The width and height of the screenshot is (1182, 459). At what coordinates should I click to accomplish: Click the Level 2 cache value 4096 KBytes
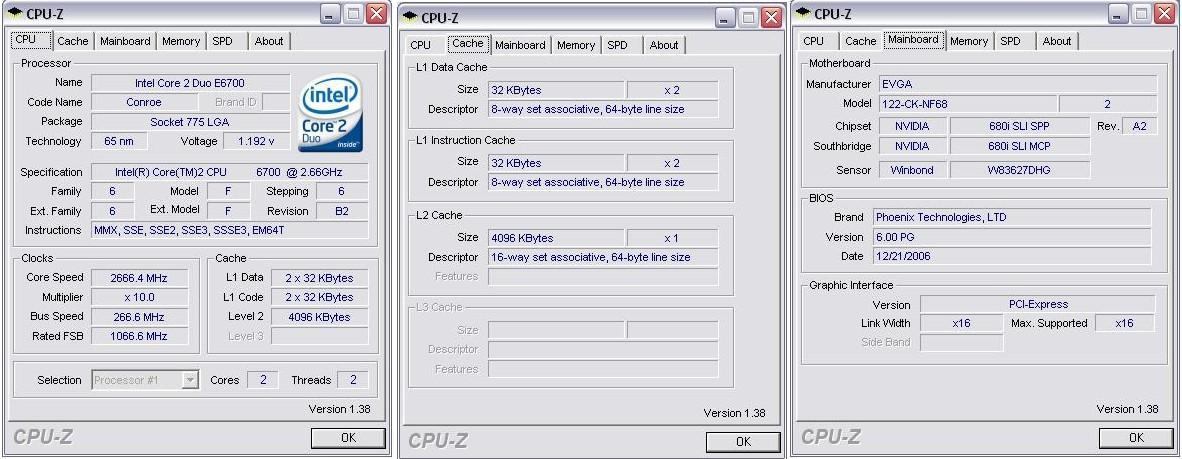point(320,317)
